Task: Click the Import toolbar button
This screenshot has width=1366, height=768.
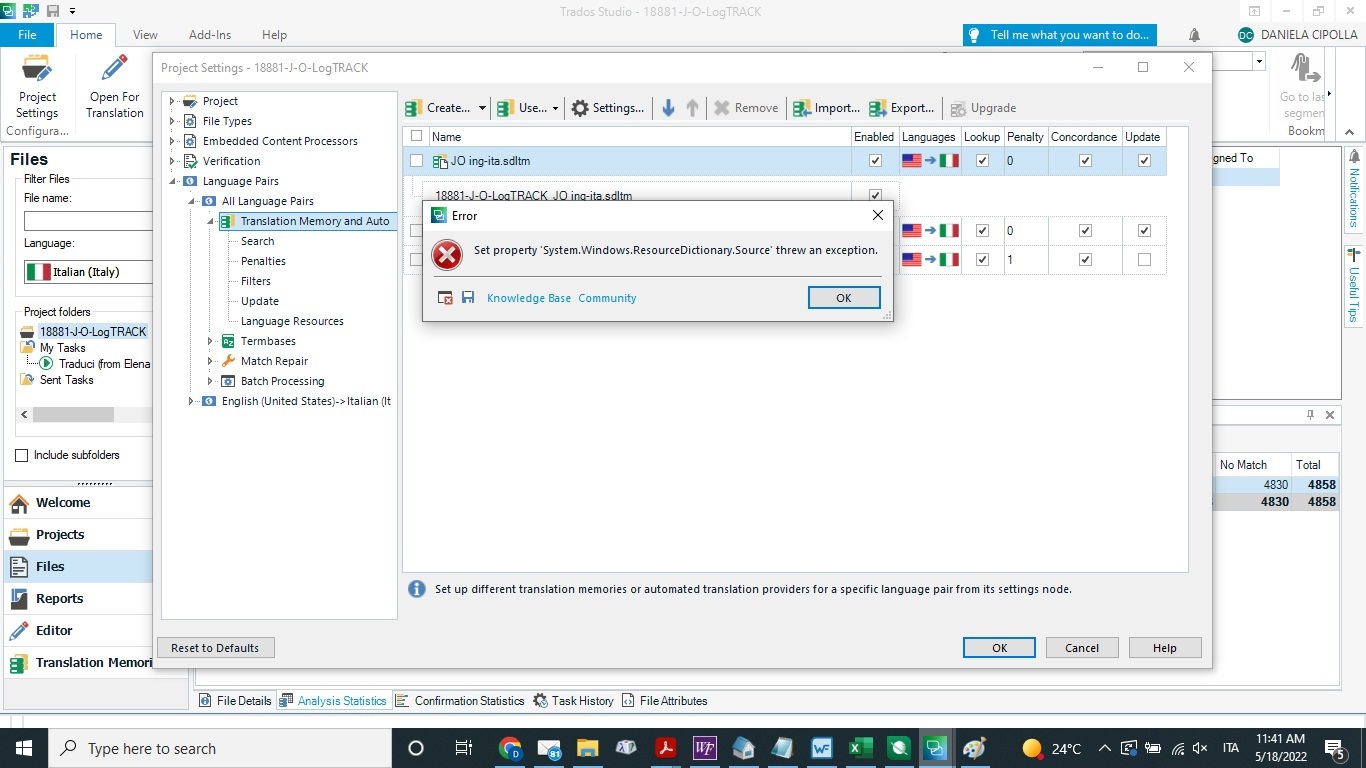Action: 826,108
